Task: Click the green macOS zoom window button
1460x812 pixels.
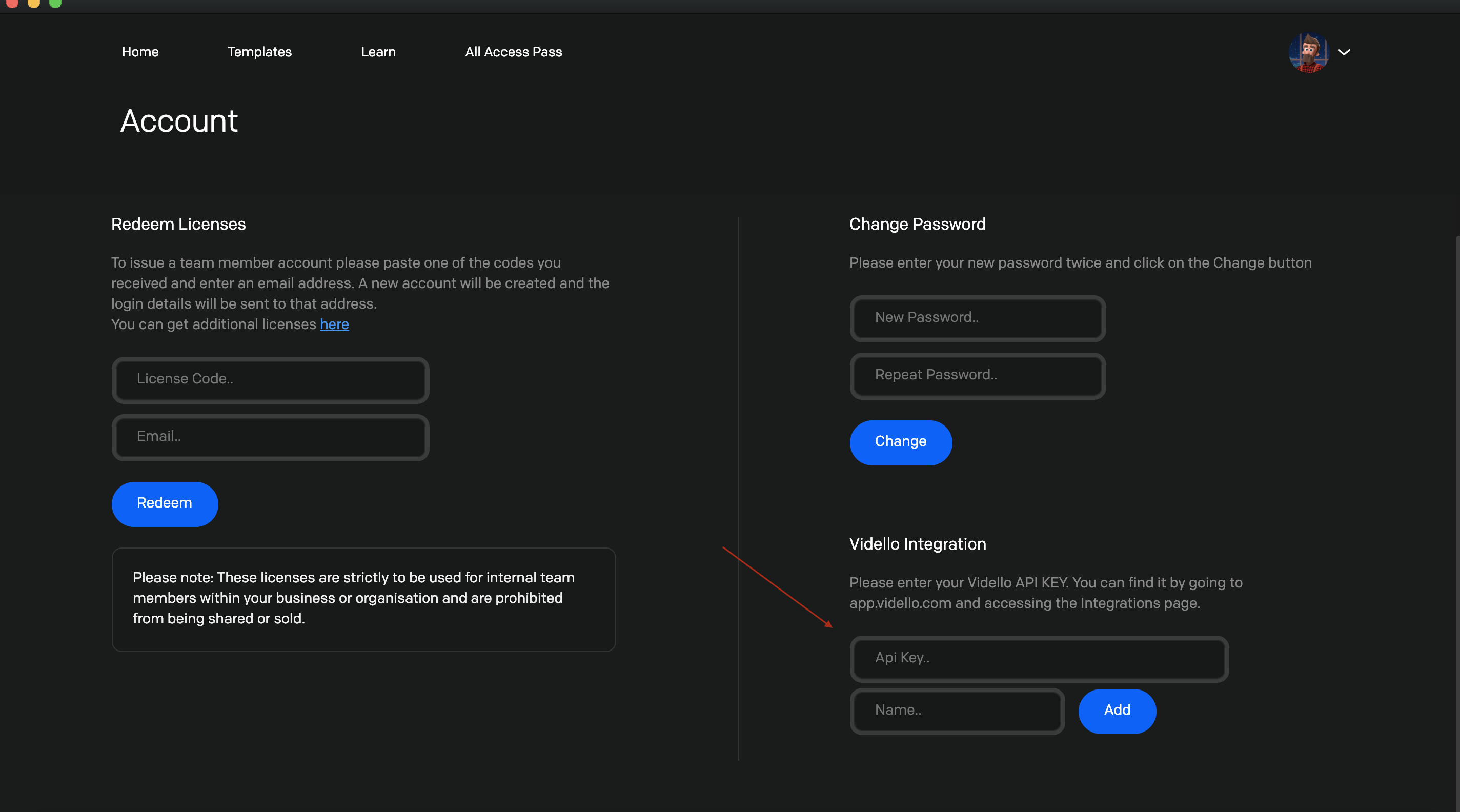Action: pyautogui.click(x=55, y=3)
